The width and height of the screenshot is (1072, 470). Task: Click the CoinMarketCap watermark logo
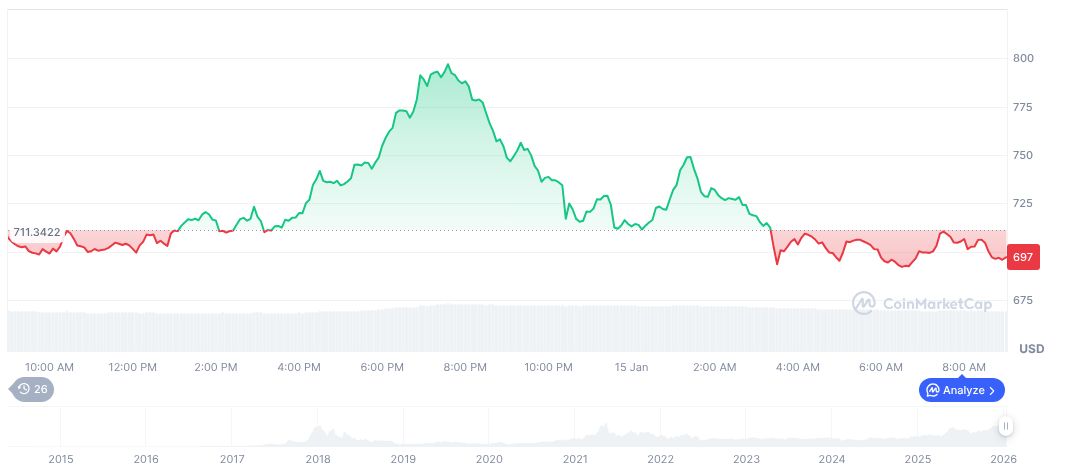coord(922,302)
